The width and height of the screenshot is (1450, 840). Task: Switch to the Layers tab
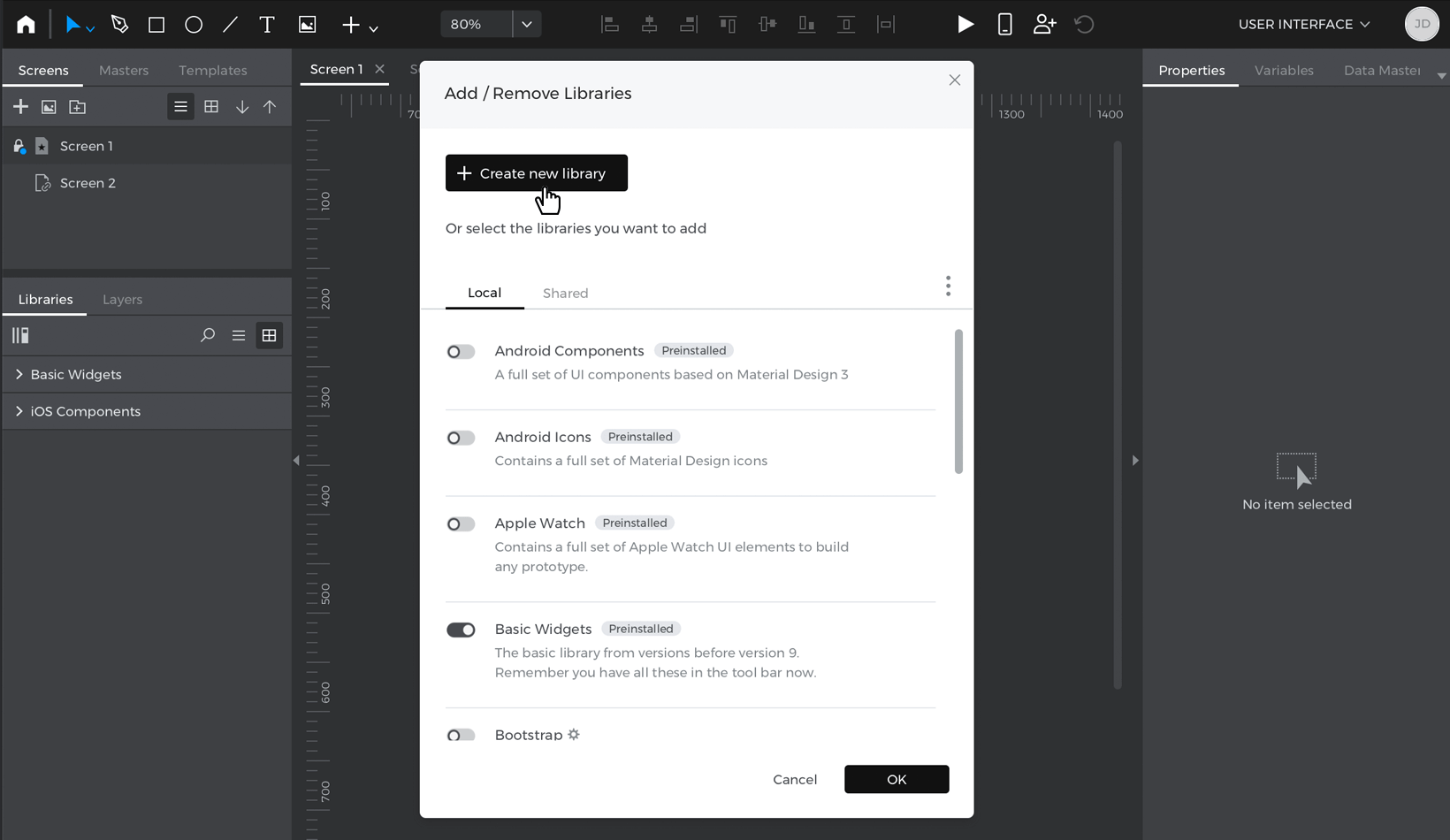point(122,299)
